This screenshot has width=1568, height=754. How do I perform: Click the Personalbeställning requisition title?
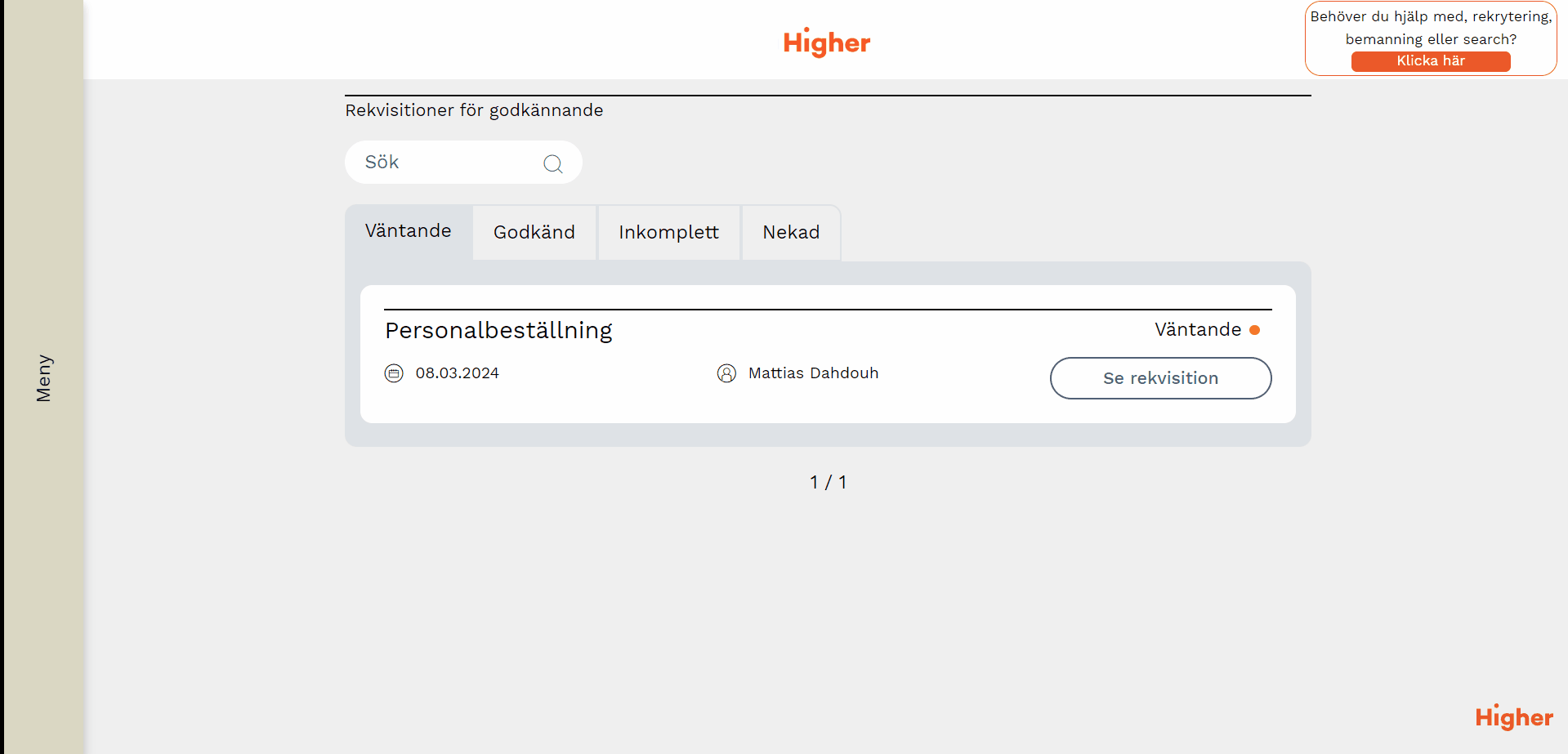(x=498, y=330)
